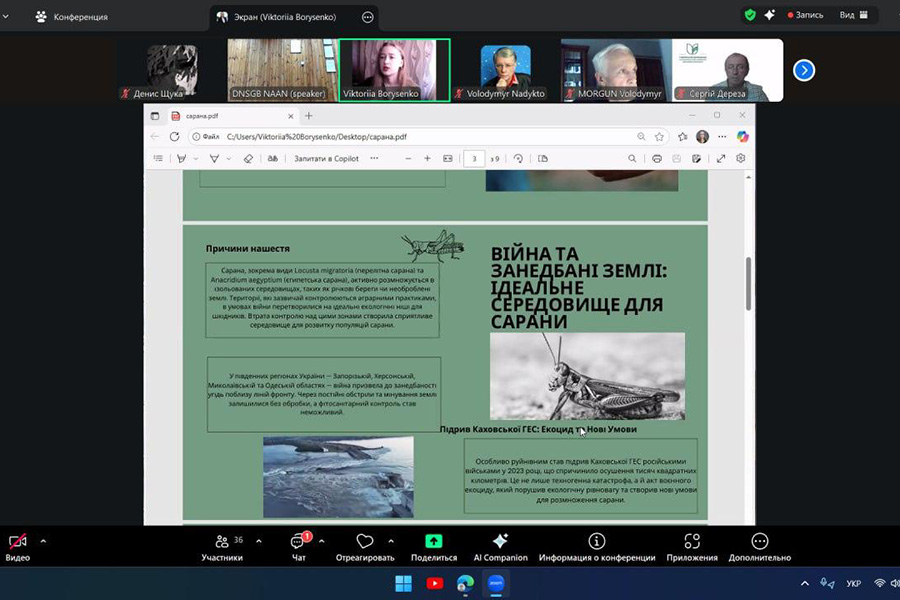The height and width of the screenshot is (600, 900).
Task: Toggle video camera on (Видео)
Action: (17, 541)
